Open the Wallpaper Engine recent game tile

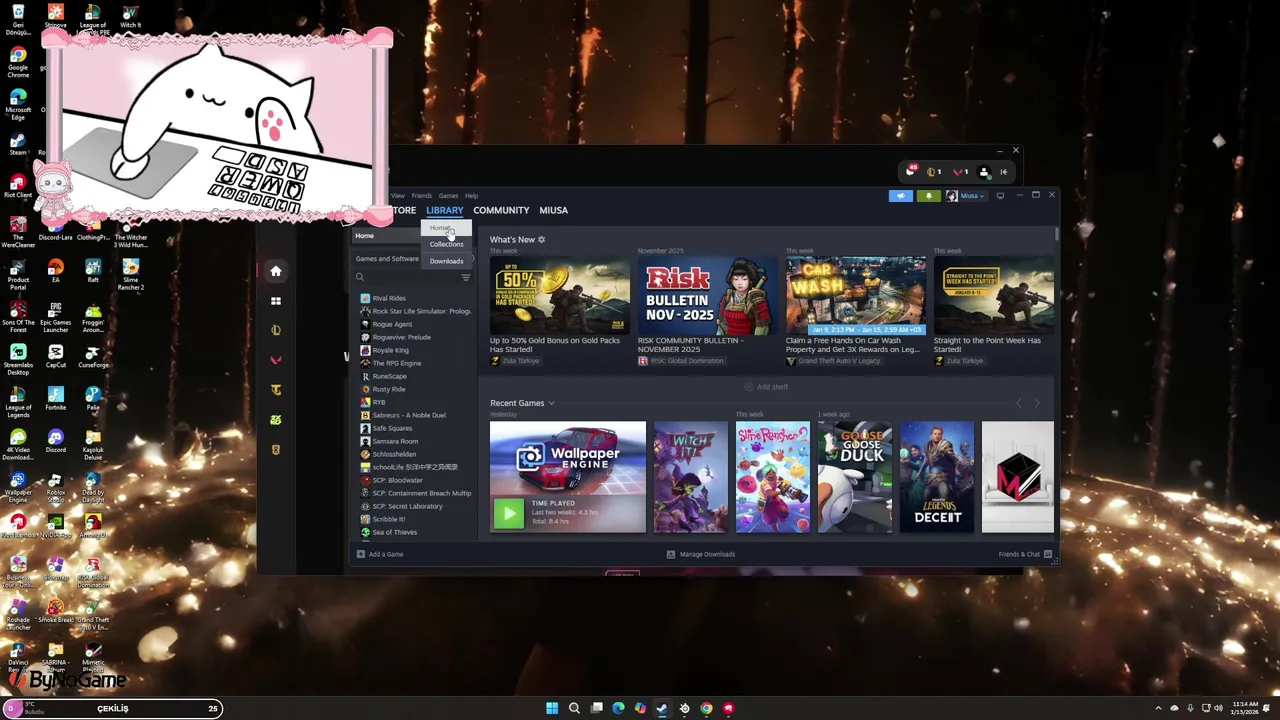(568, 477)
